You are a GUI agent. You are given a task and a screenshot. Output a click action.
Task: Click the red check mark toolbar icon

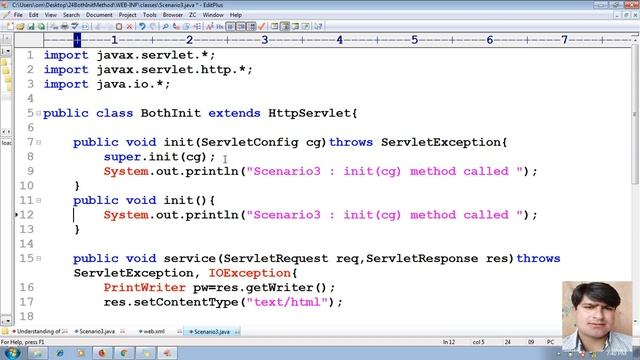click(x=262, y=26)
